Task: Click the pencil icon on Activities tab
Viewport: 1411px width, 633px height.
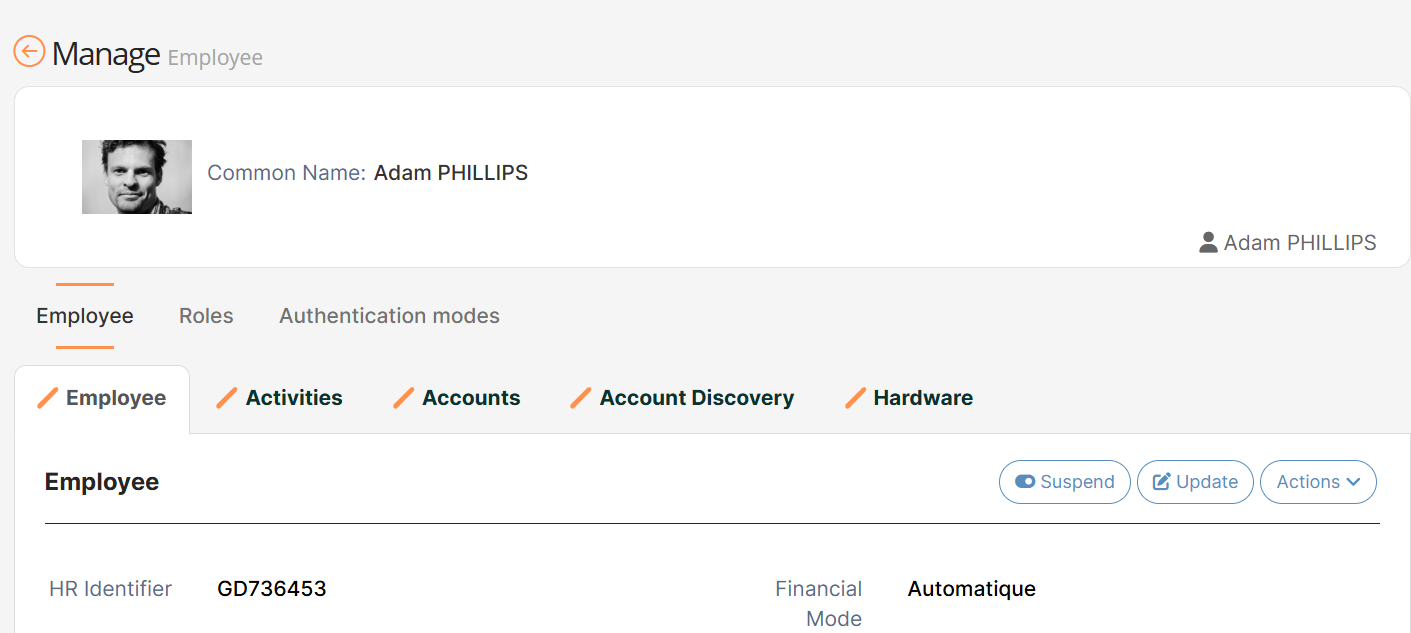Action: coord(228,398)
